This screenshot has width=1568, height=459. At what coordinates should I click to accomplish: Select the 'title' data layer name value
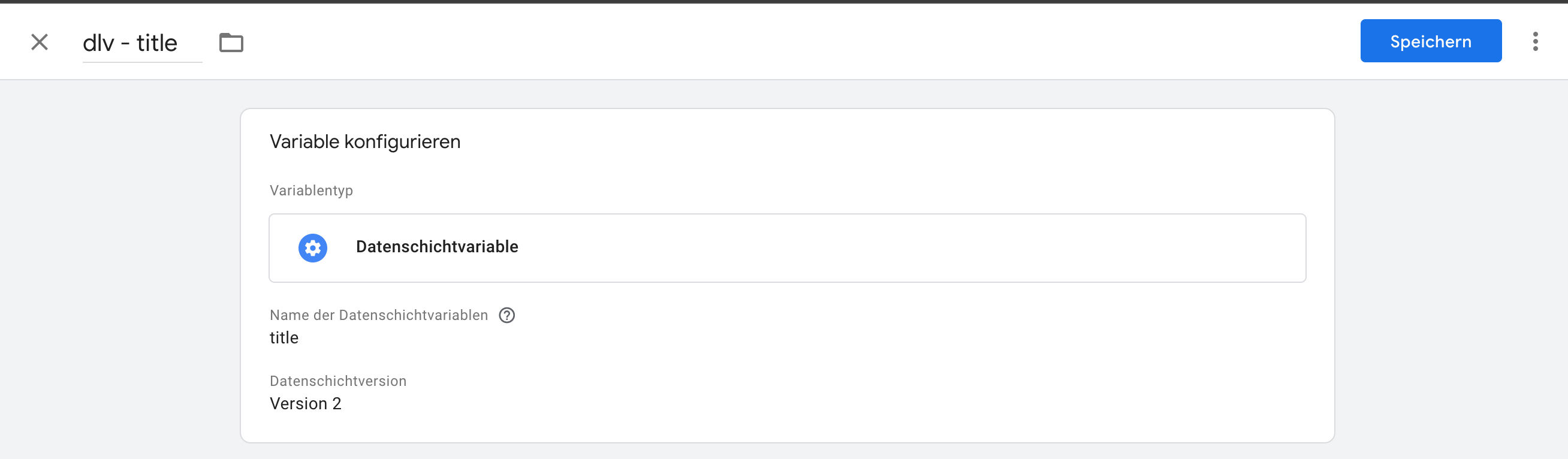point(284,338)
